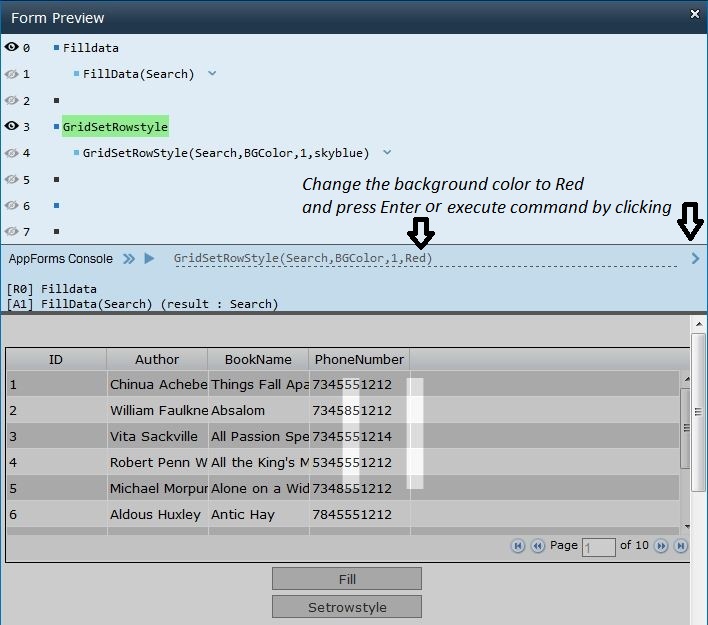
Task: Click black square marker on row 5
Action: click(56, 179)
